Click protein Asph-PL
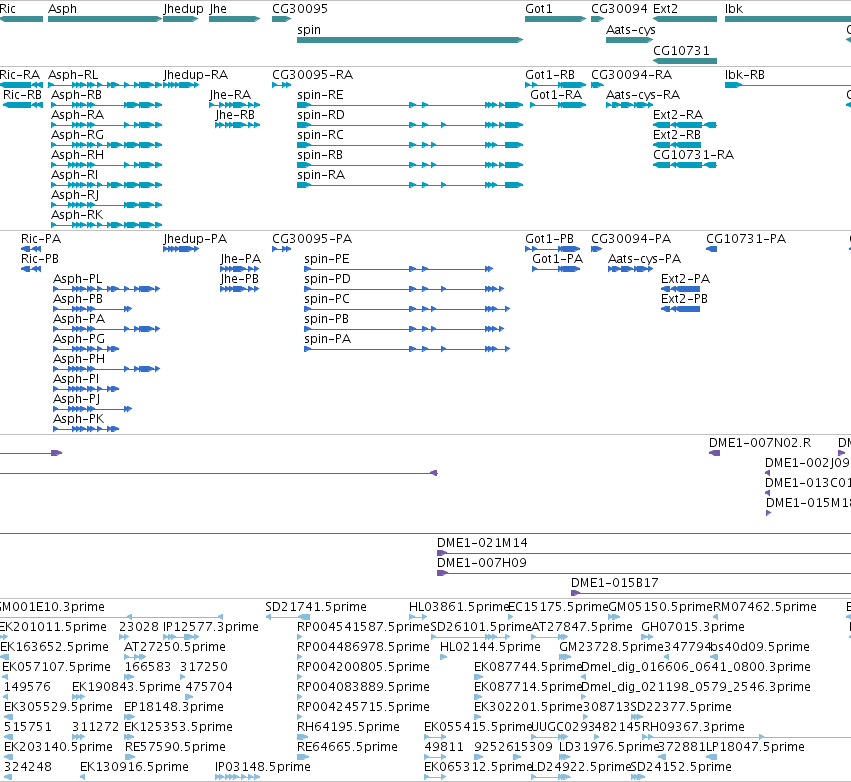This screenshot has height=782, width=851. point(106,289)
